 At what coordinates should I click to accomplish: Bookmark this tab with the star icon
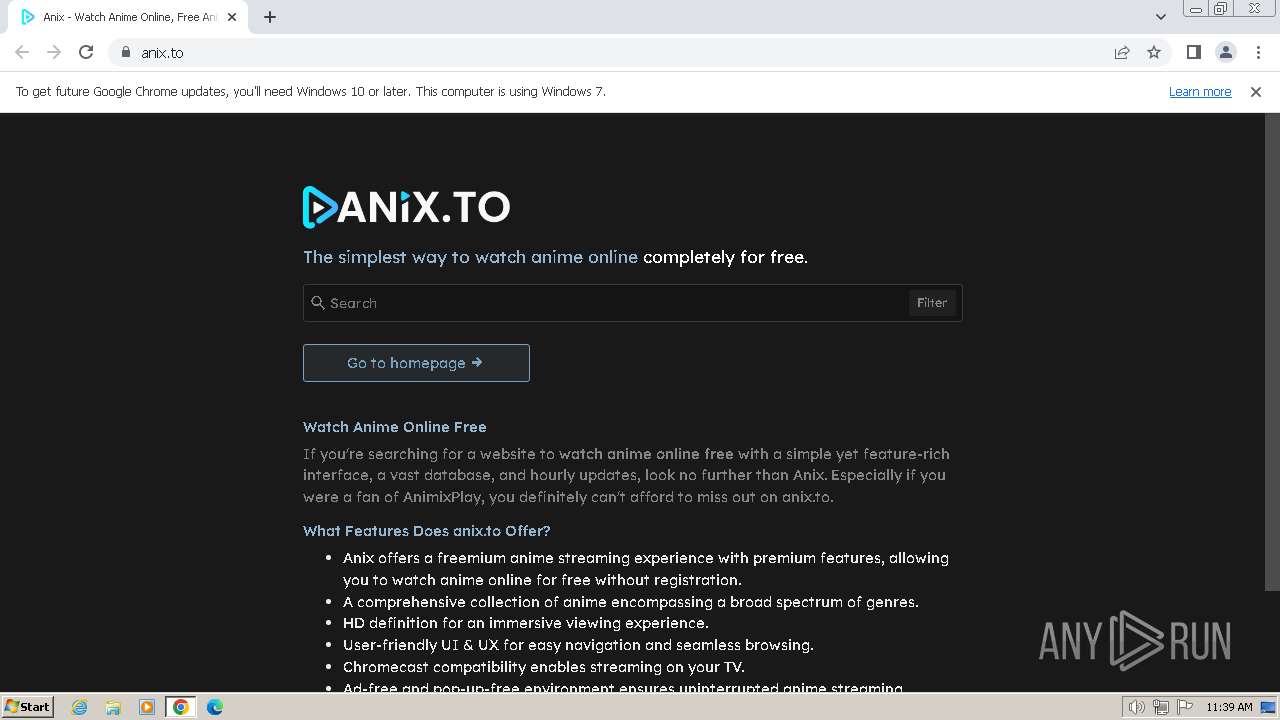tap(1154, 52)
